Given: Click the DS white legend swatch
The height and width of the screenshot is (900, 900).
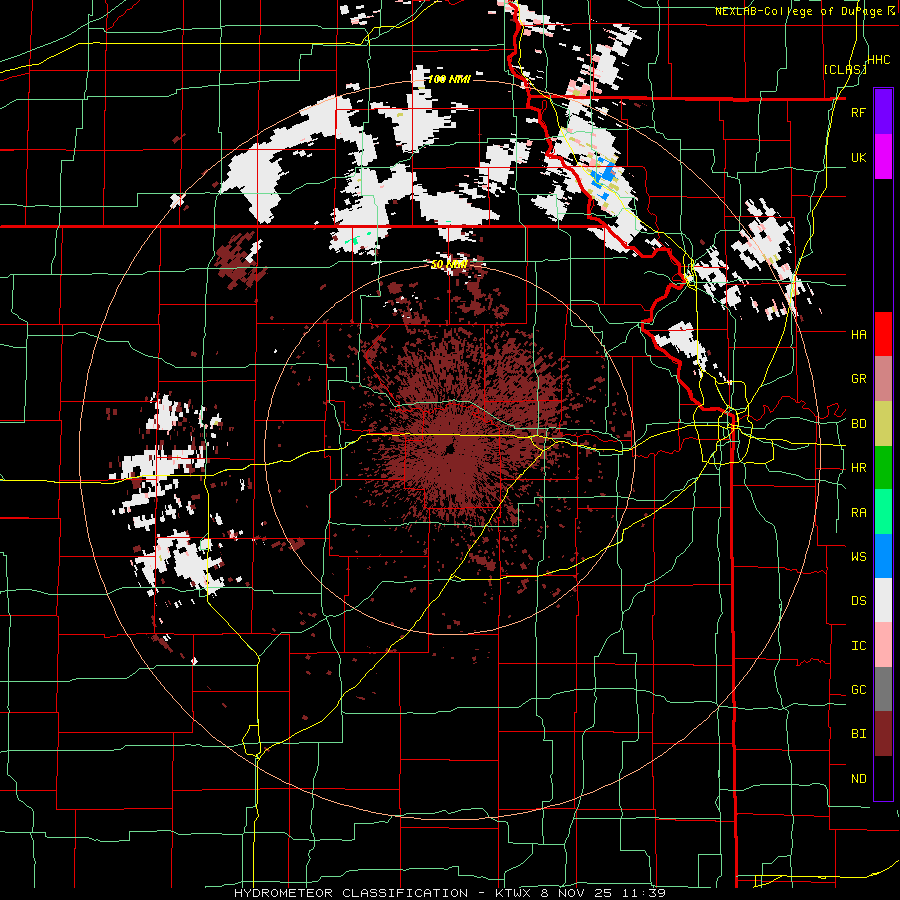Looking at the screenshot, I should pyautogui.click(x=883, y=601).
